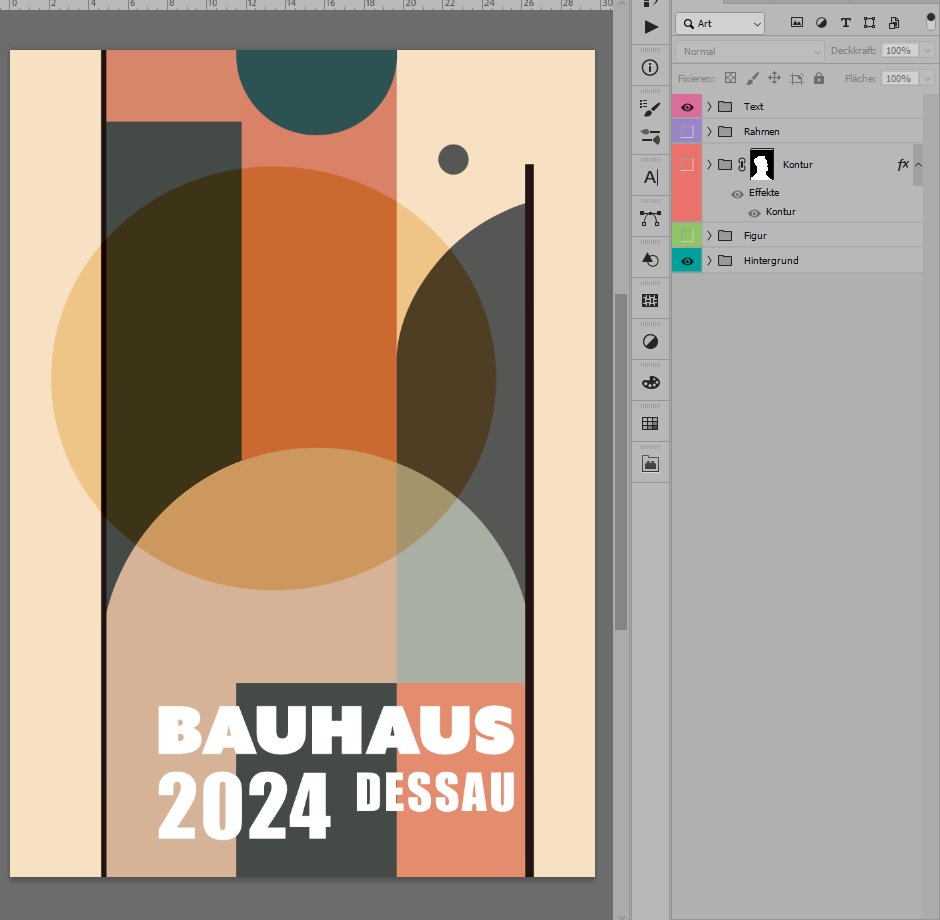Expand the Hintergrund group

[709, 261]
